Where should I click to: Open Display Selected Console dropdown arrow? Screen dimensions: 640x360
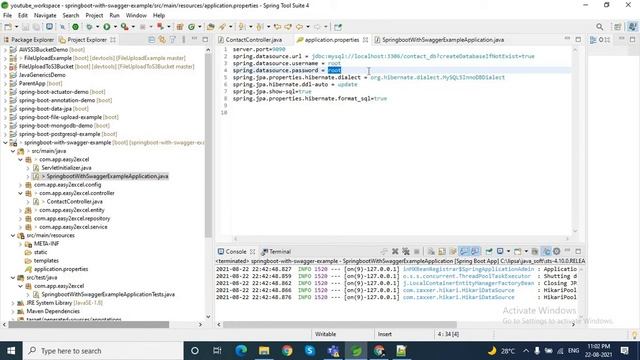tap(509, 251)
